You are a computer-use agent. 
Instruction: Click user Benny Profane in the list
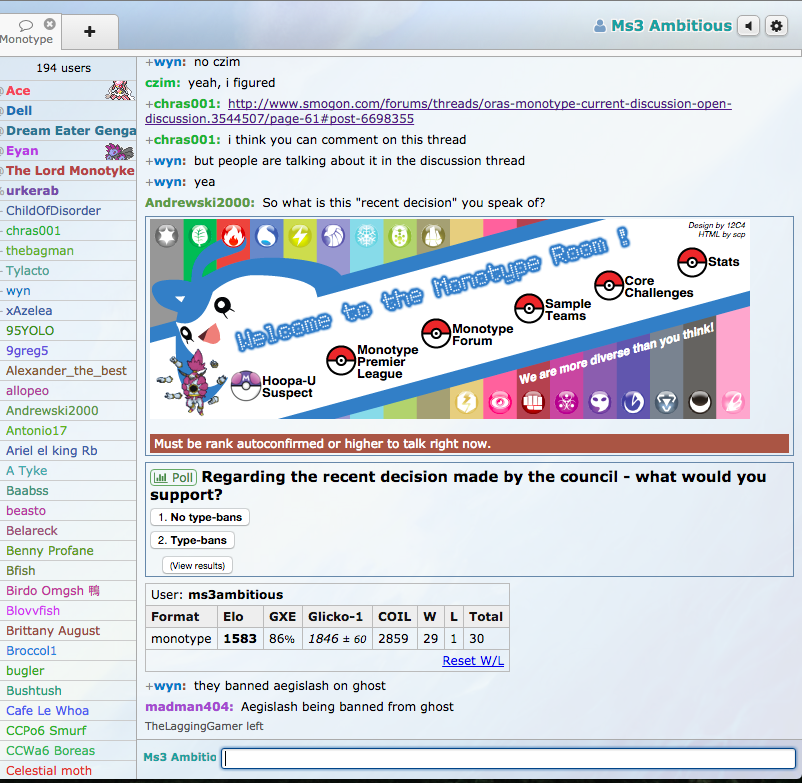point(68,550)
